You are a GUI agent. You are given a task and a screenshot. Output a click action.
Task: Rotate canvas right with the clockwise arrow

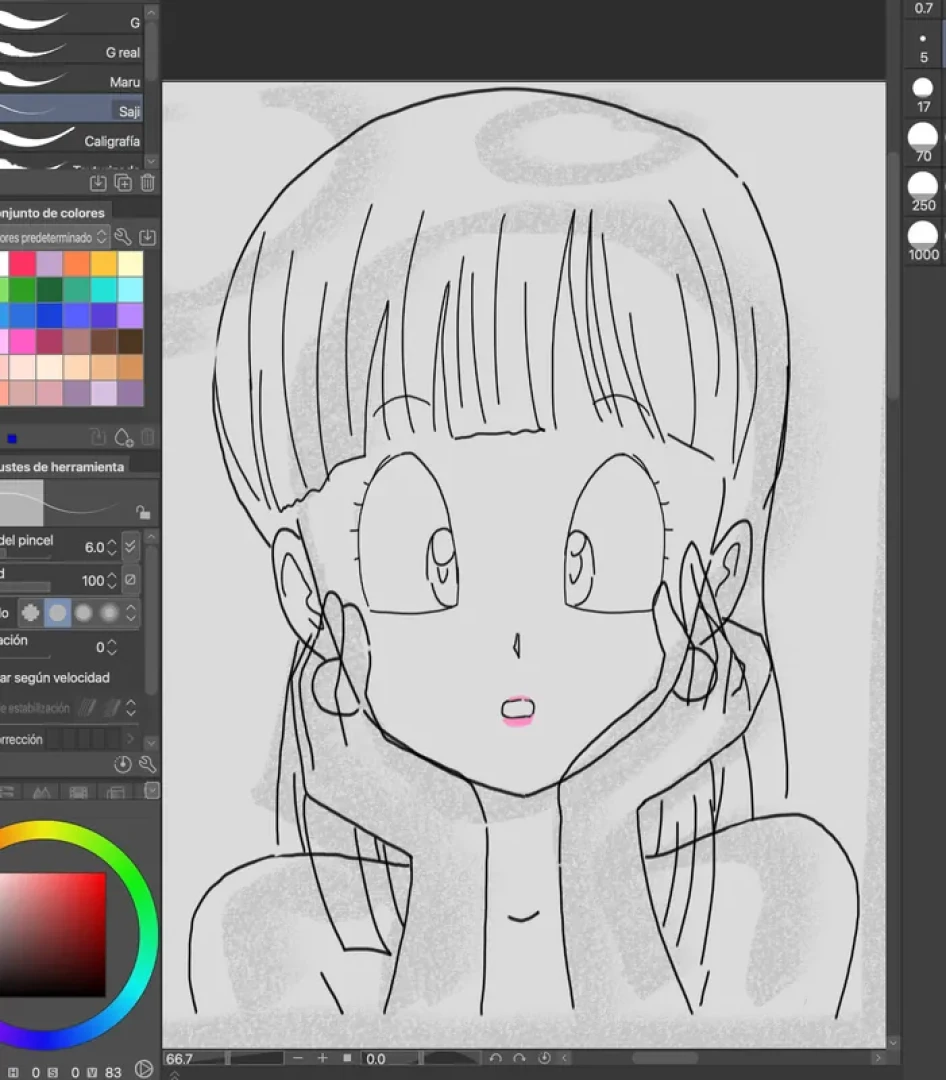(520, 1058)
